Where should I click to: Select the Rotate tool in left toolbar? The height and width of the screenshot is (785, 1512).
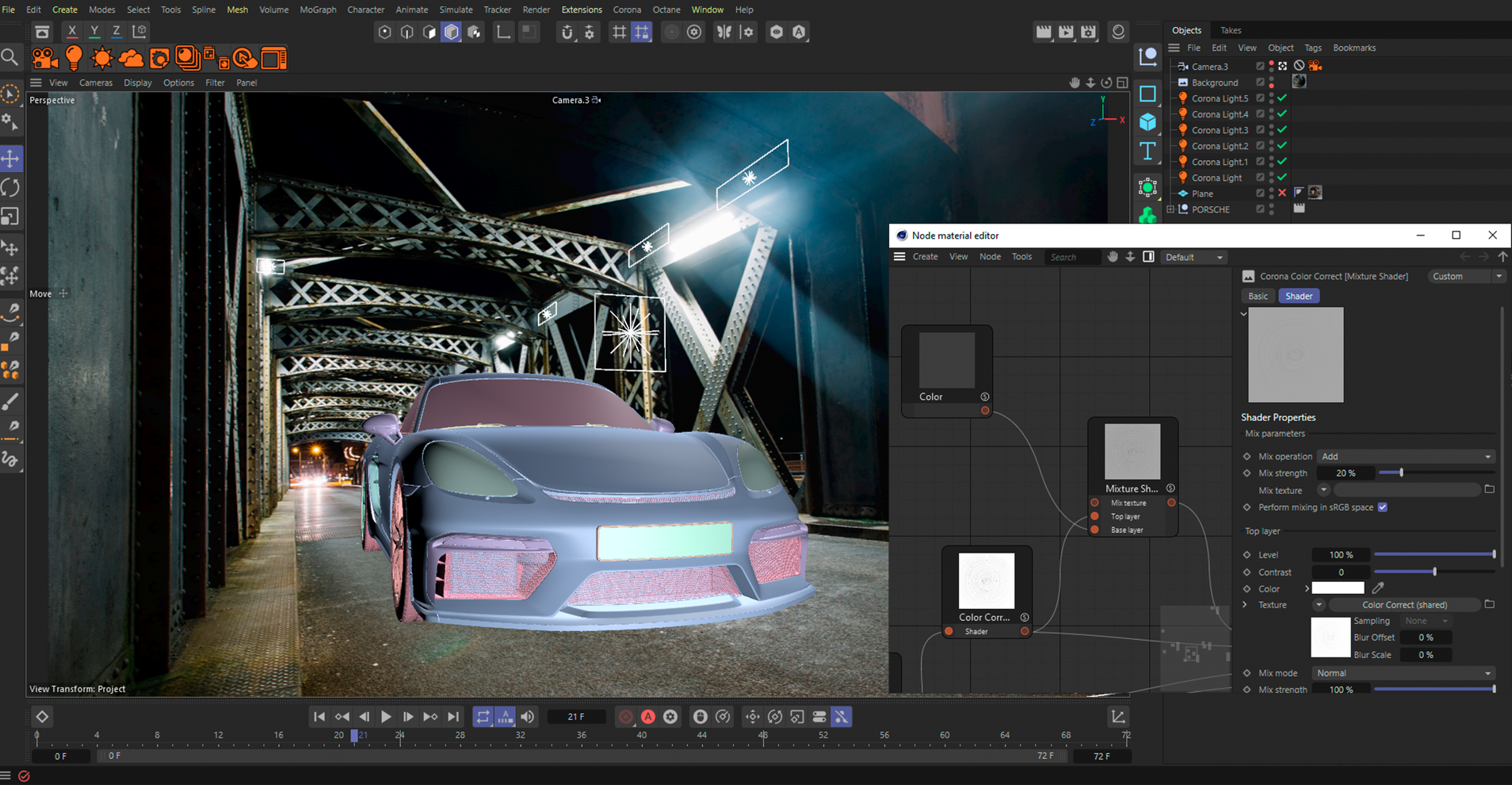pos(11,188)
